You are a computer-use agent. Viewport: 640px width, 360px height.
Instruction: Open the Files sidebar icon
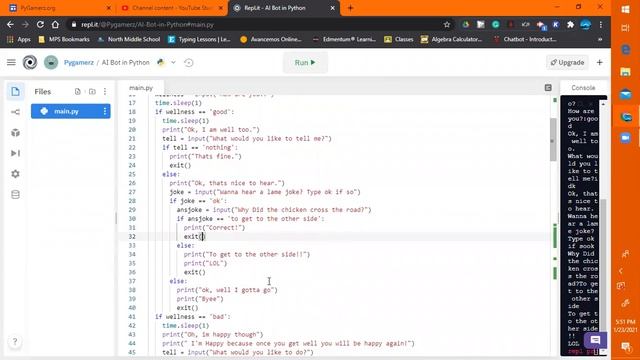16,91
